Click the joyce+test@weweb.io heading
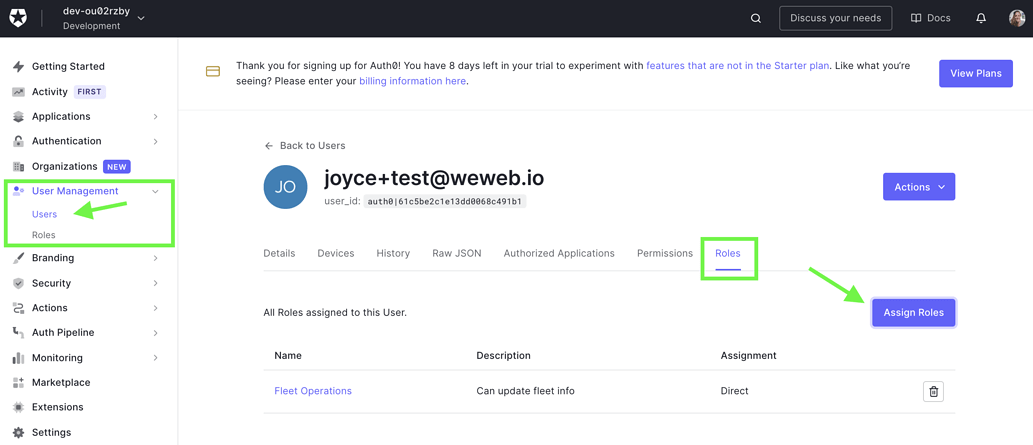The width and height of the screenshot is (1033, 445). tap(434, 178)
